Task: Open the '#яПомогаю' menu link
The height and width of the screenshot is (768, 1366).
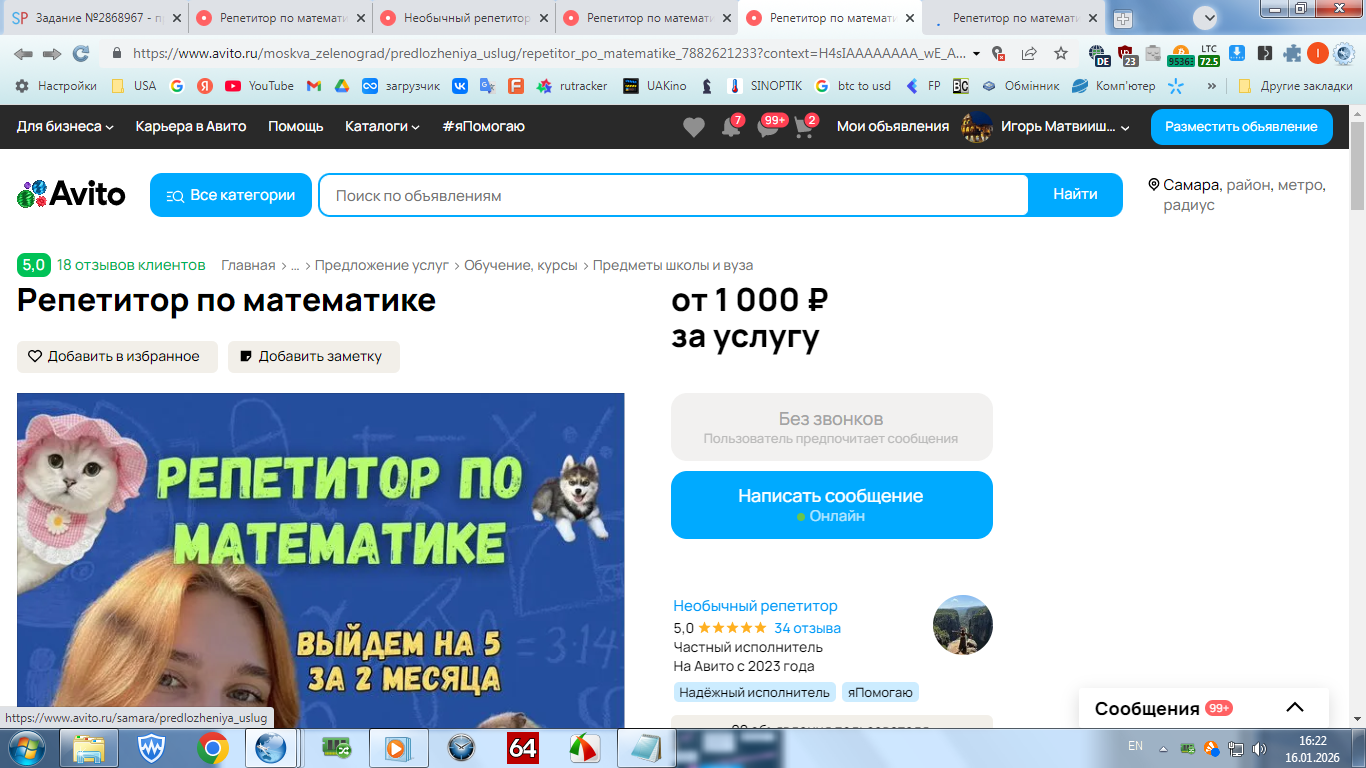Action: 483,126
